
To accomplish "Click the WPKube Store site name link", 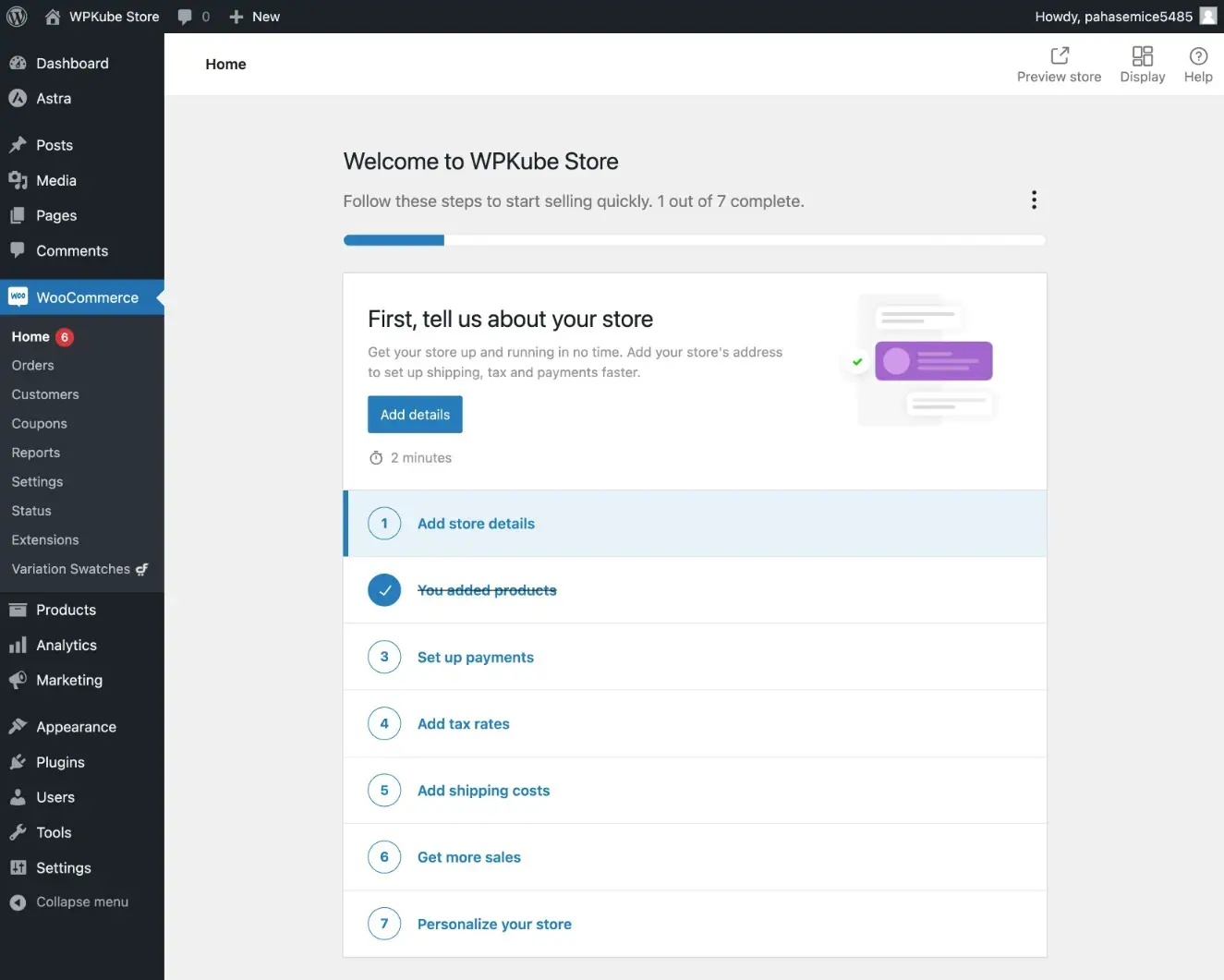I will point(115,17).
